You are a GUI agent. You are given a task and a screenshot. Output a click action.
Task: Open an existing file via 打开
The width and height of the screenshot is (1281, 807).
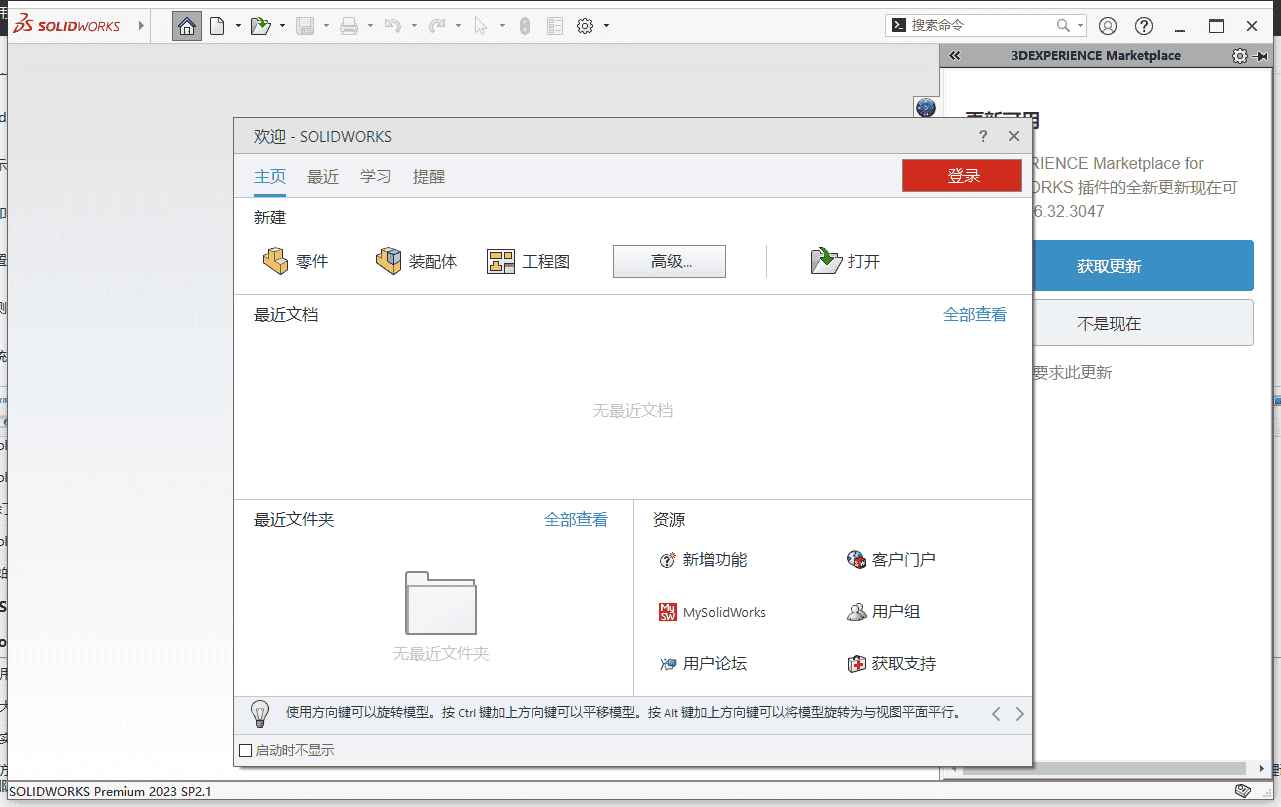pos(845,260)
